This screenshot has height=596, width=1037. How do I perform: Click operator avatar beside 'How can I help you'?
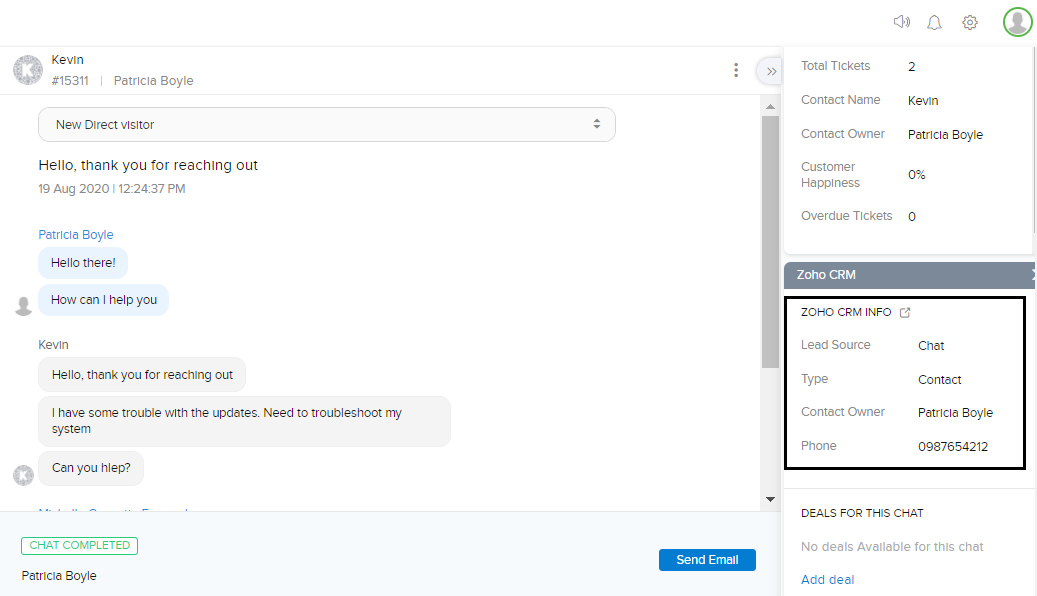tap(24, 306)
